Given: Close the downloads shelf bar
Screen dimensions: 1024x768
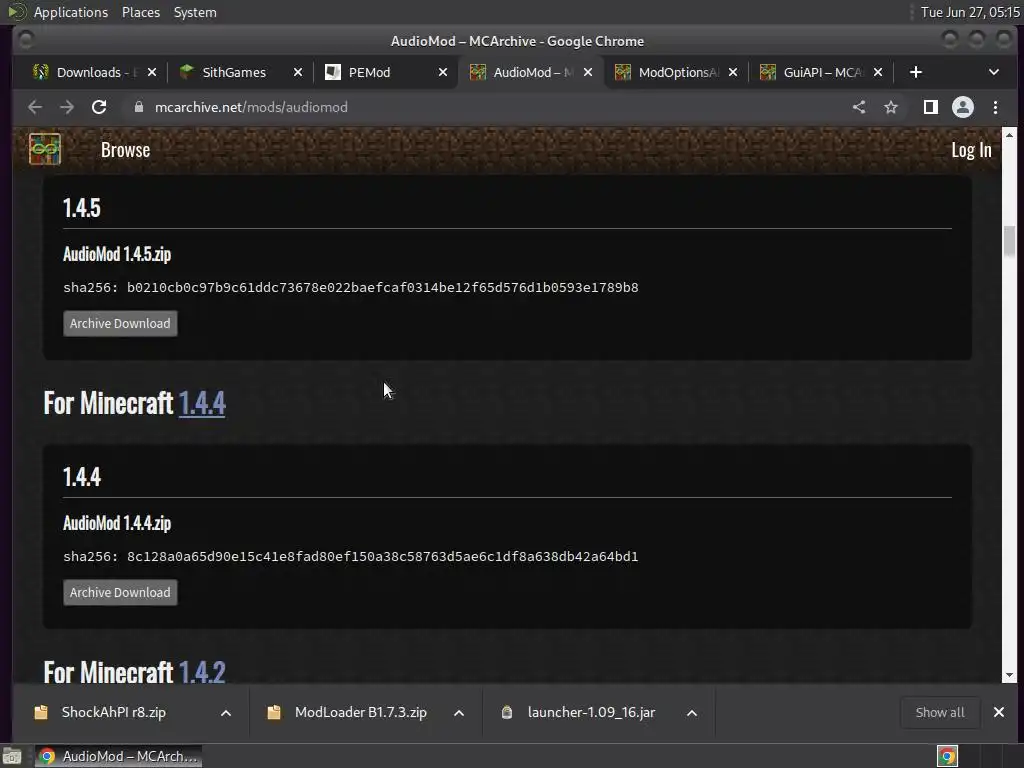Looking at the screenshot, I should click(999, 712).
